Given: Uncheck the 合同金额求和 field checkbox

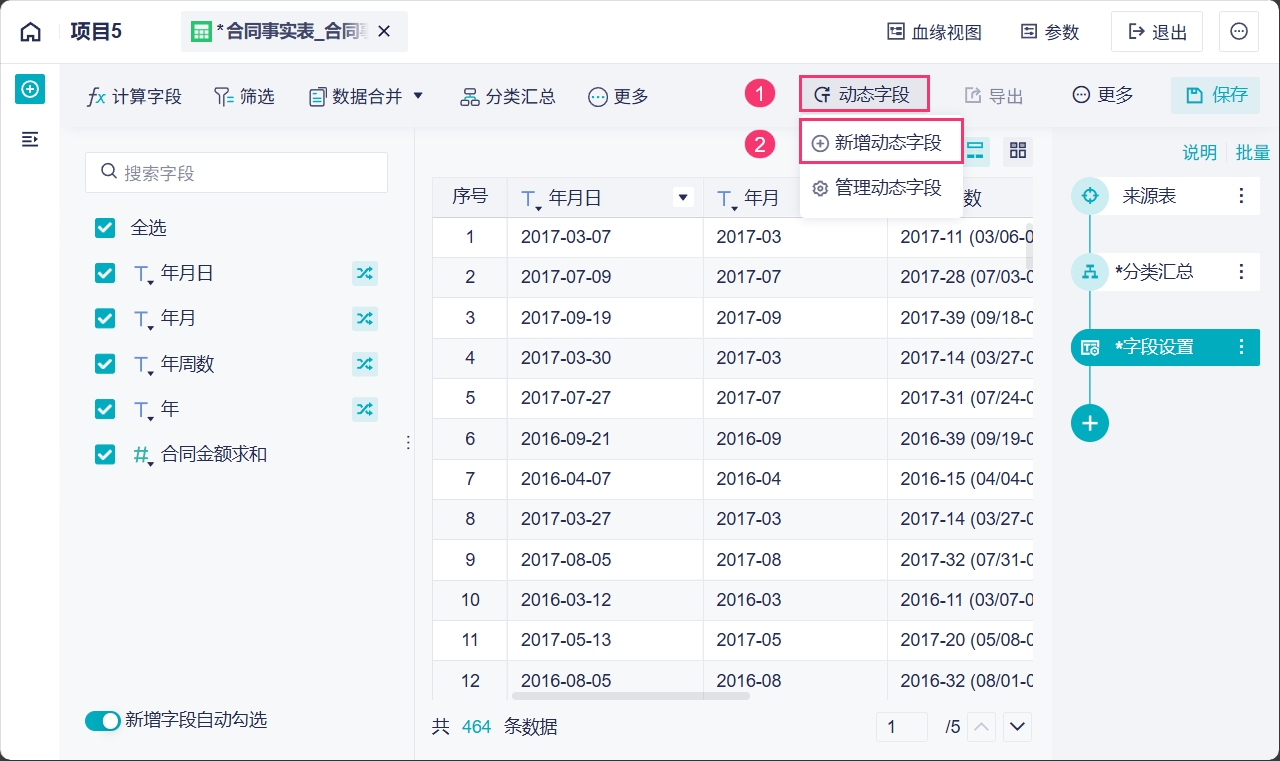Looking at the screenshot, I should click(105, 454).
